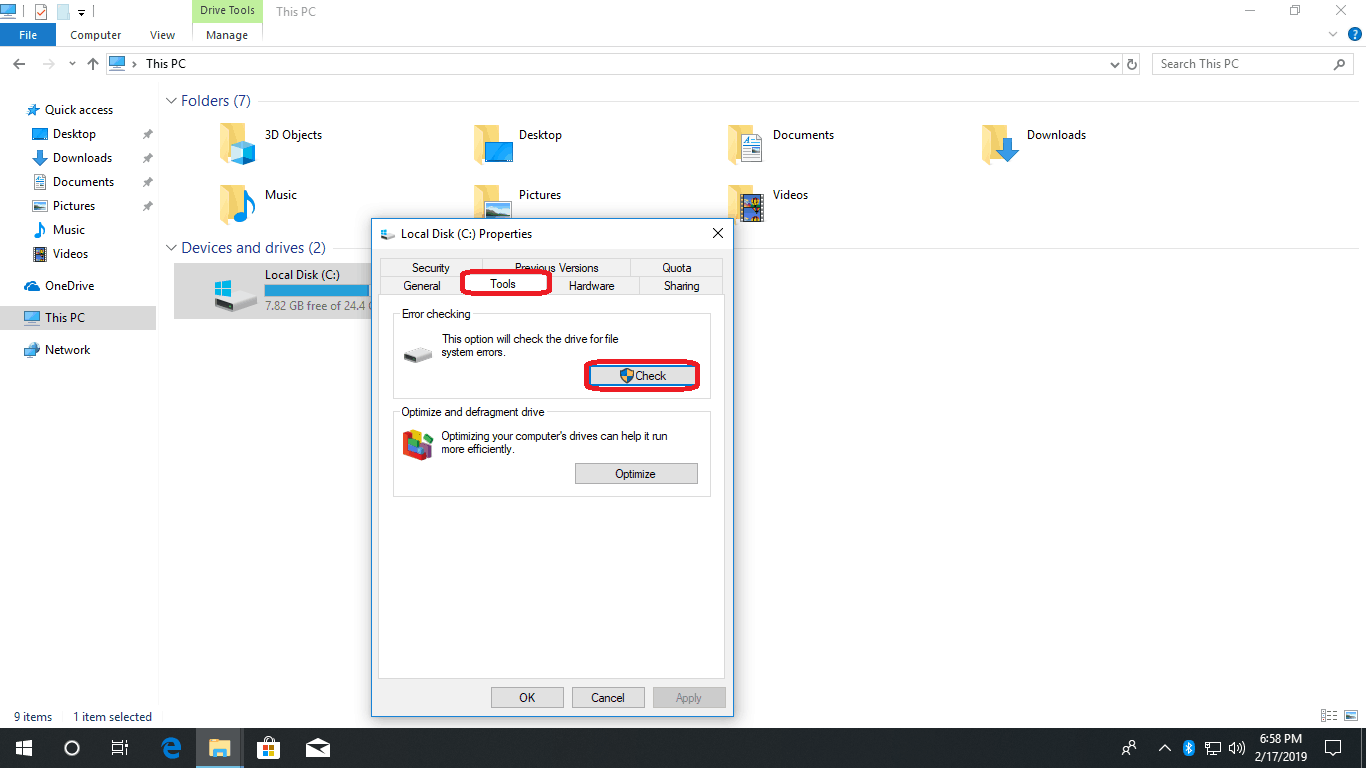This screenshot has height=768, width=1366.
Task: Switch to the Previous Versions tab
Action: click(x=557, y=268)
